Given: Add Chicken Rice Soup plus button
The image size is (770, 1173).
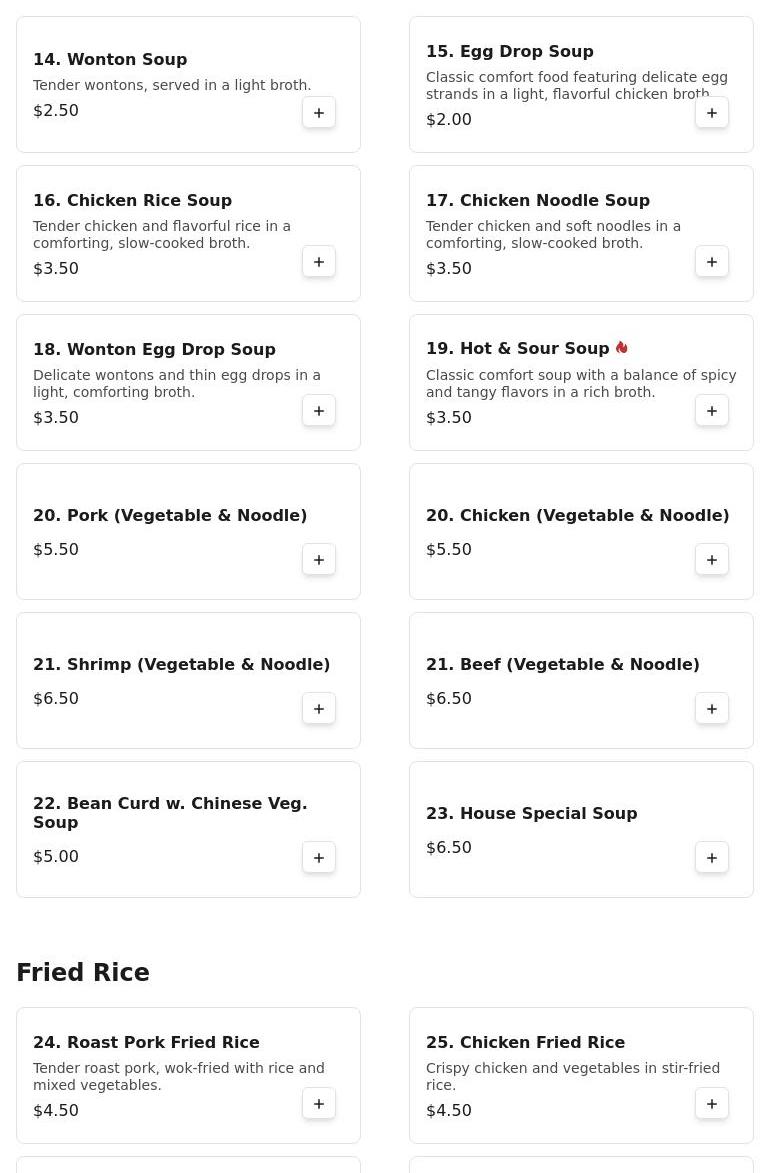Looking at the screenshot, I should [x=319, y=262].
